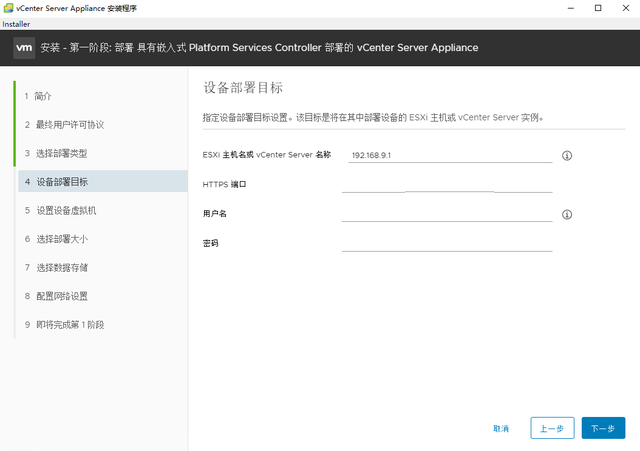
Task: Click the 指定设备部署目标设置 description text
Action: point(373,118)
